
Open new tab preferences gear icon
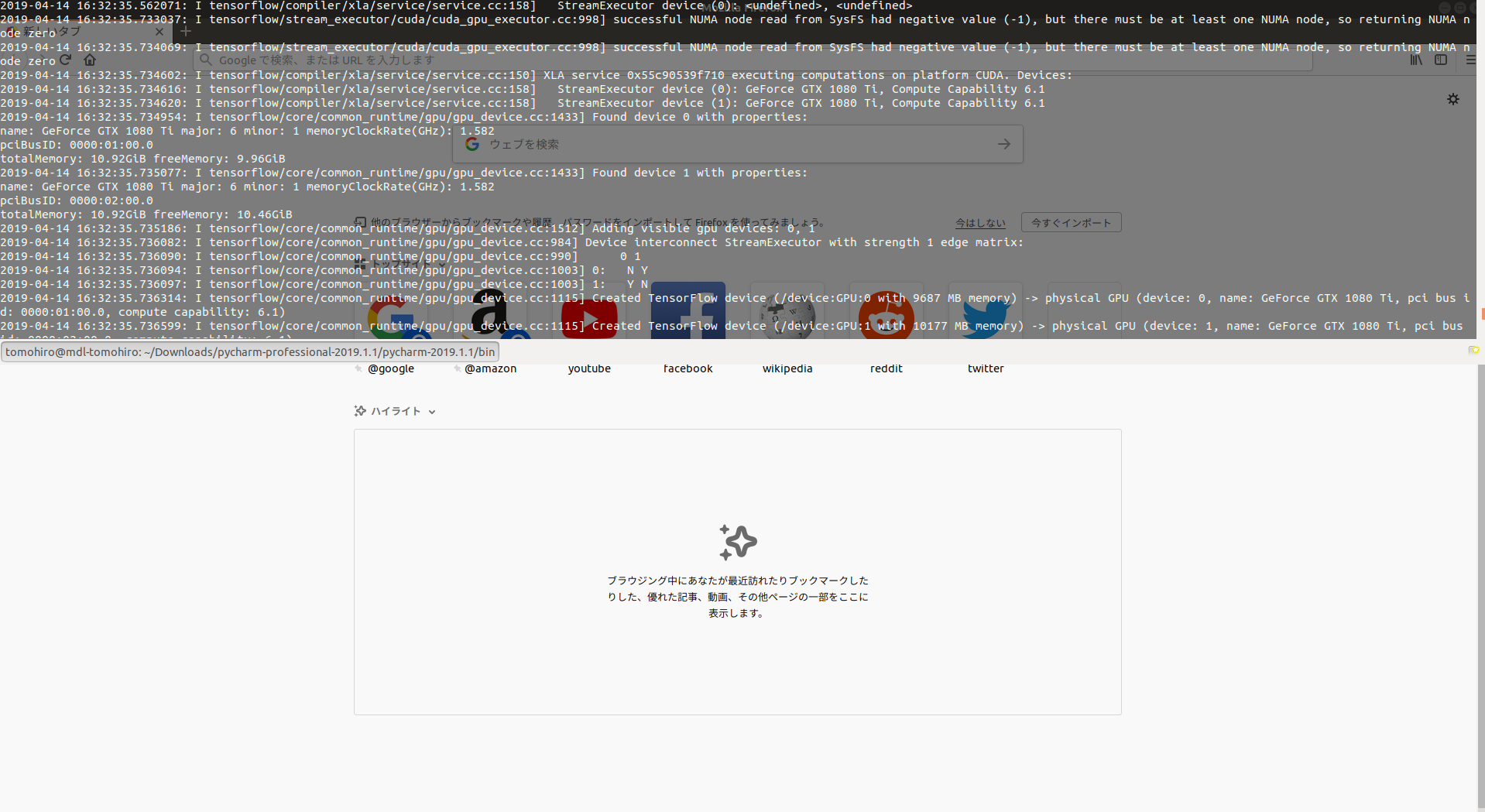tap(1453, 99)
